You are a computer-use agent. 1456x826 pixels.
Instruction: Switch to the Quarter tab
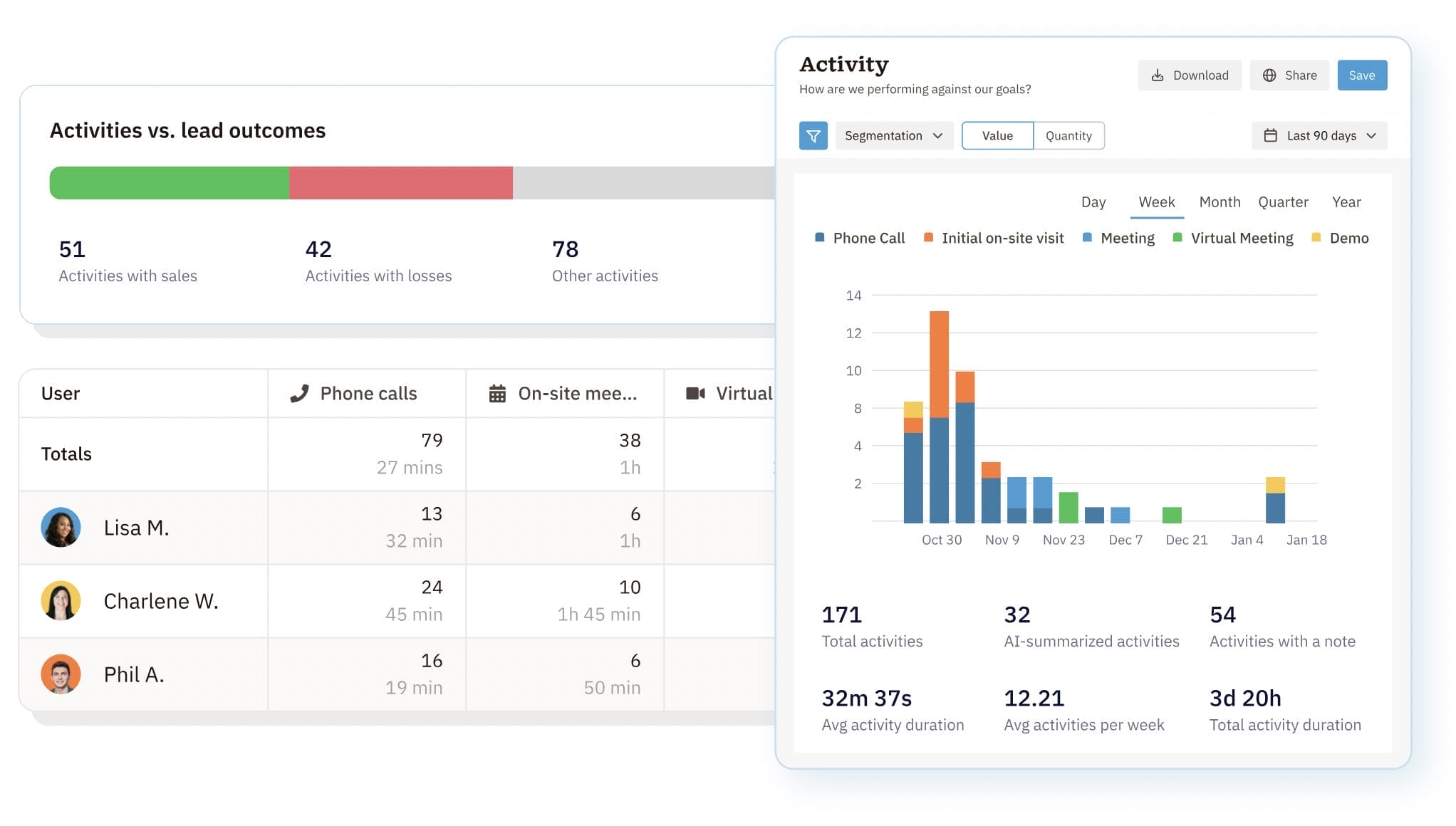pos(1283,202)
